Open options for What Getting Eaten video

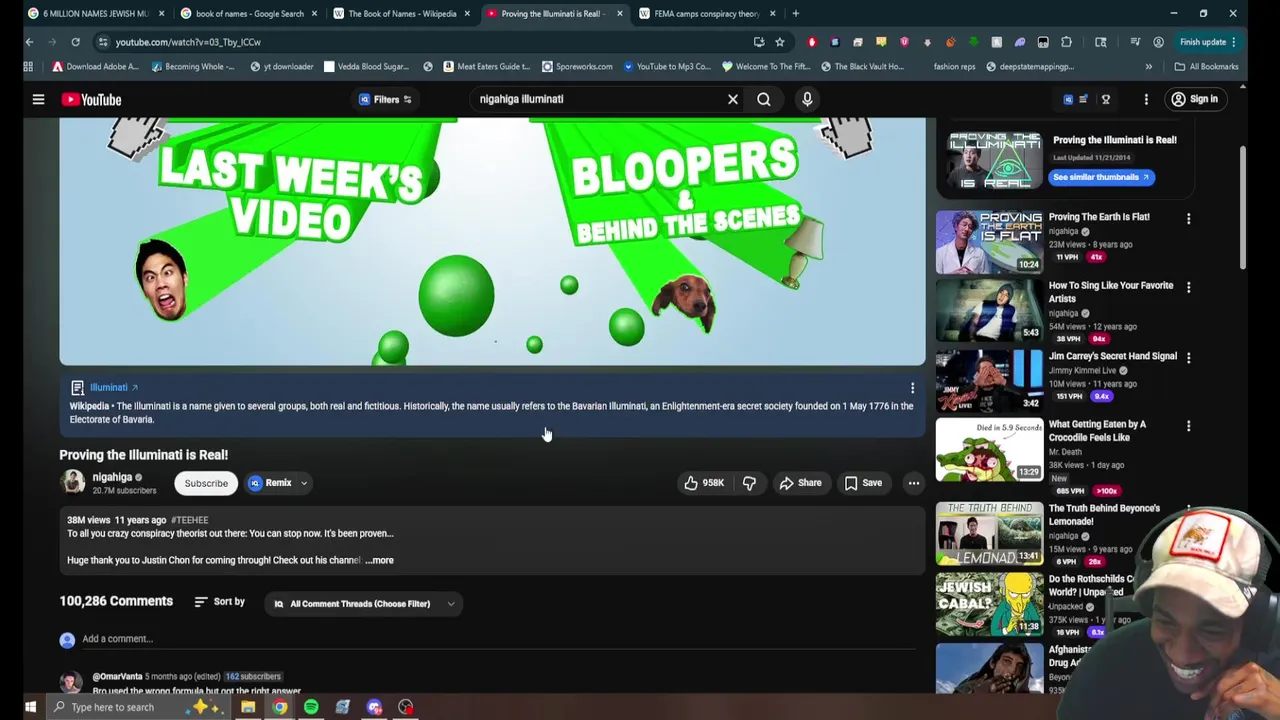(1188, 426)
